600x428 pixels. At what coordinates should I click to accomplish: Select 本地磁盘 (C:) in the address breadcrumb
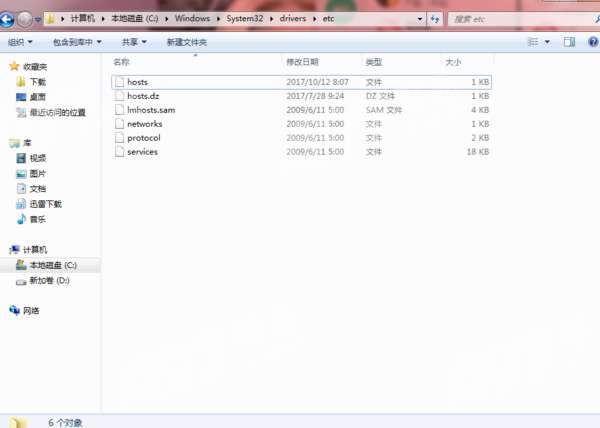[135, 18]
